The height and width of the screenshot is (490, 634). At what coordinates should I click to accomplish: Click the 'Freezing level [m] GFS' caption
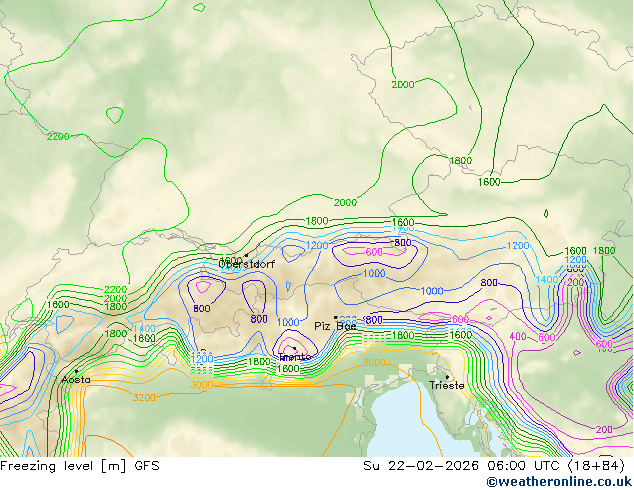[x=80, y=466]
